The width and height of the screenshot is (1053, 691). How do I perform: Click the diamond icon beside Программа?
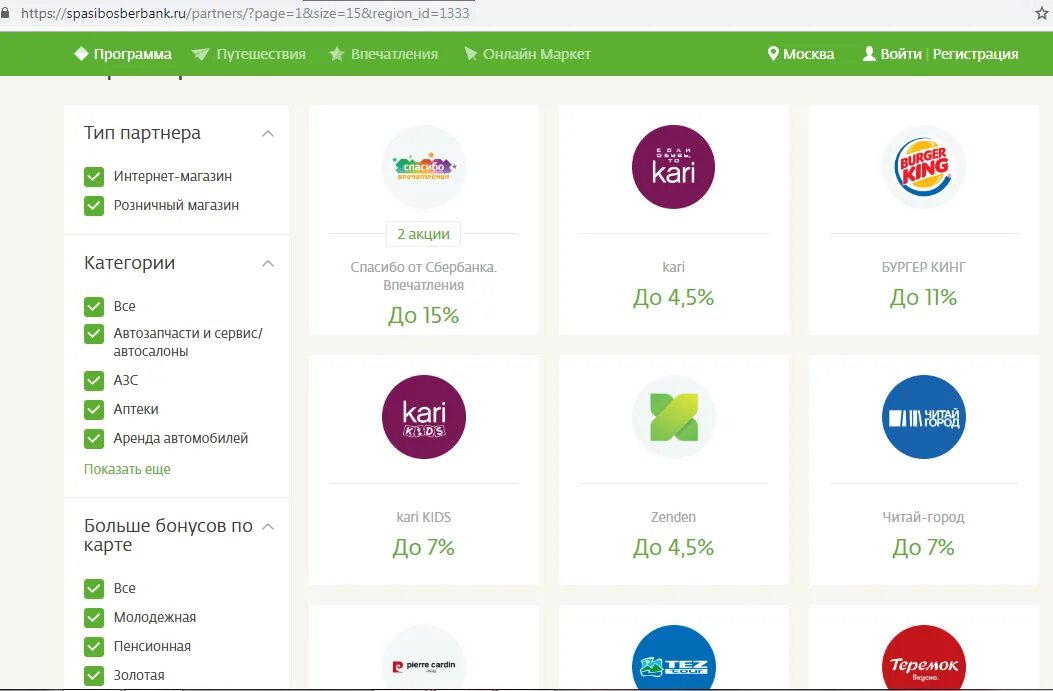81,54
